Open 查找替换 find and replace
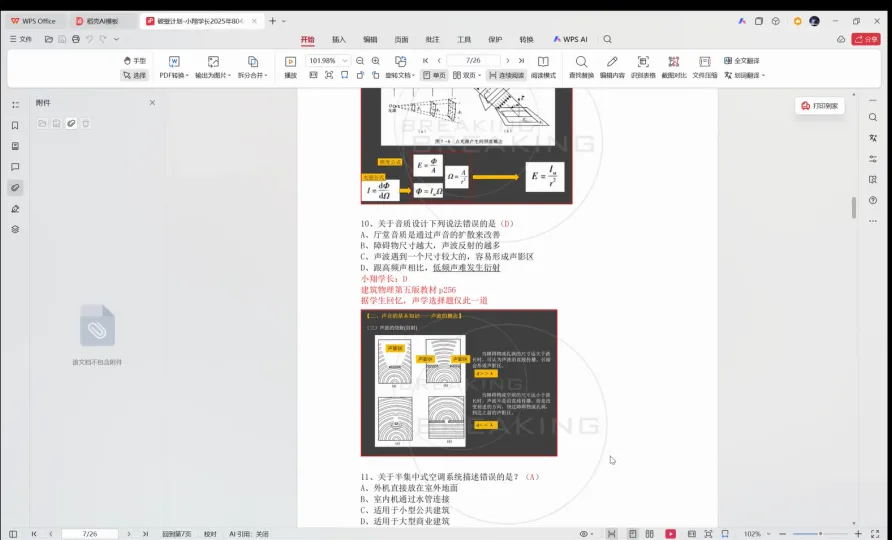Viewport: 892px width, 540px height. [581, 67]
